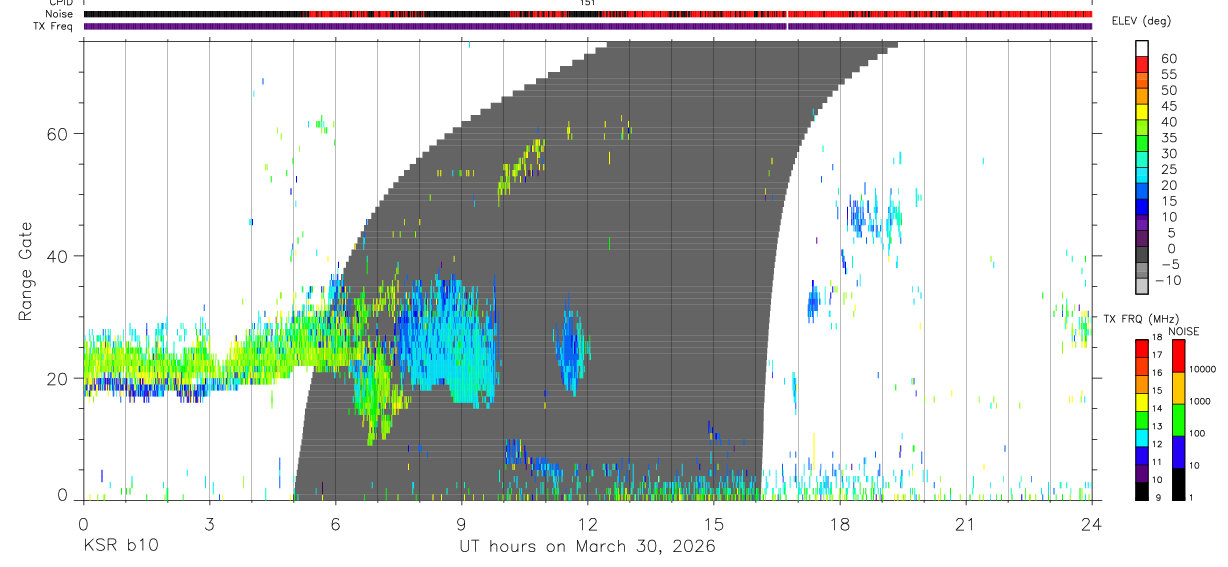Click the red-black Noise strip above plot
Screen dimensions: 1228x567
coord(588,14)
